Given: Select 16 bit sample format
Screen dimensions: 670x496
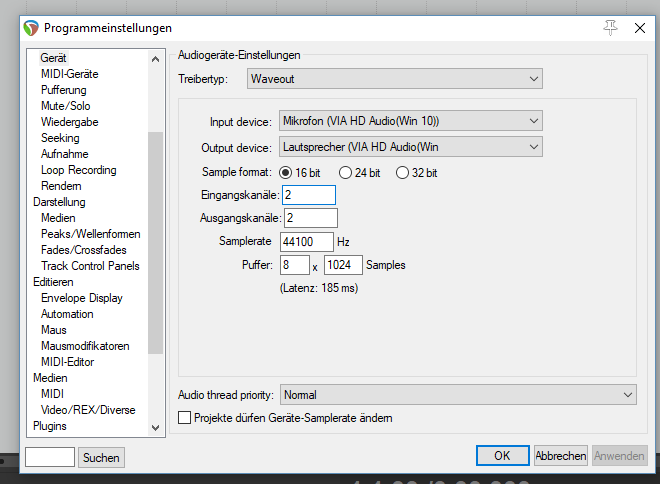Looking at the screenshot, I should pyautogui.click(x=285, y=173).
